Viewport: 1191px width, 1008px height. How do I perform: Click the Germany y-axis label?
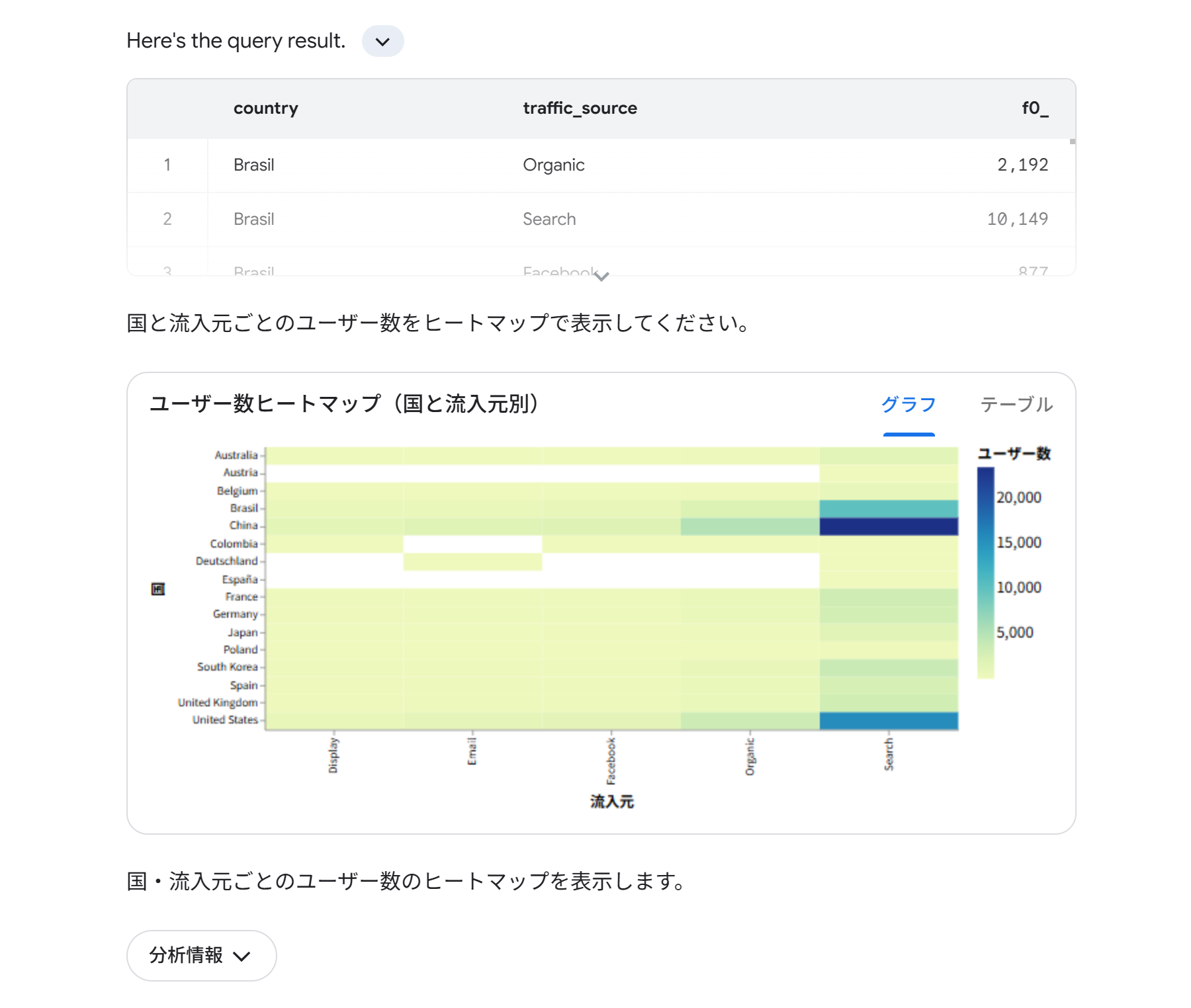pos(236,614)
